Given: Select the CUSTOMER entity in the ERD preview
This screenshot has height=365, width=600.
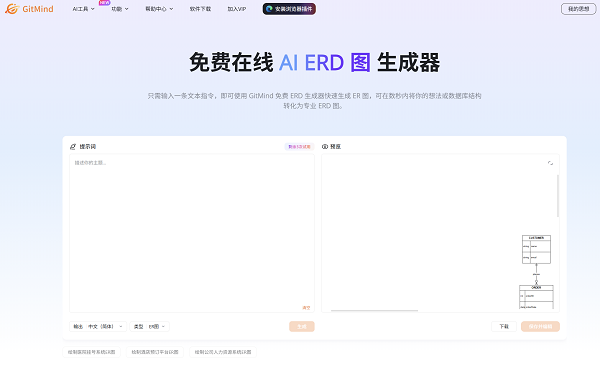Looking at the screenshot, I should click(x=536, y=249).
